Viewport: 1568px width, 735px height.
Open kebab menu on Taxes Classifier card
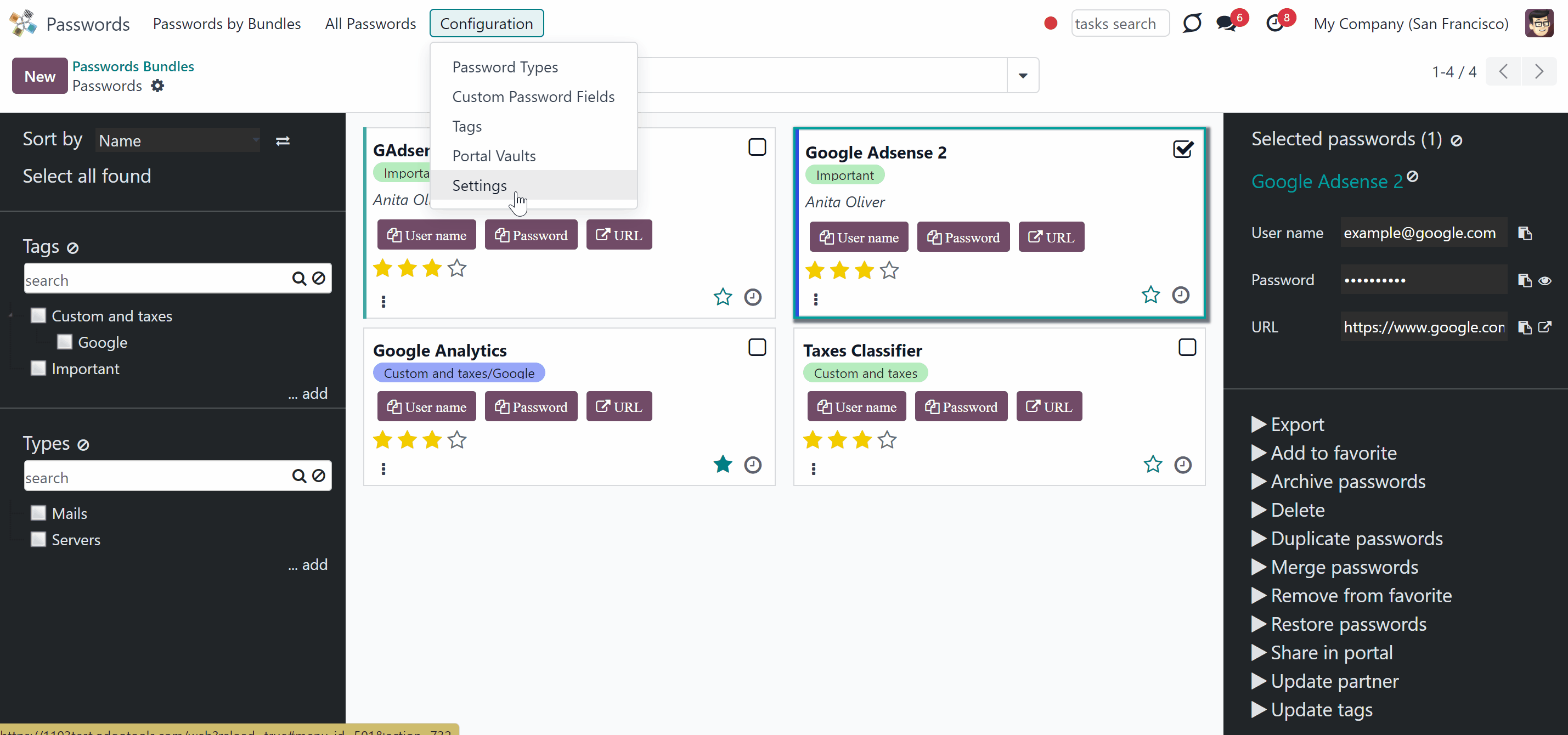(814, 468)
